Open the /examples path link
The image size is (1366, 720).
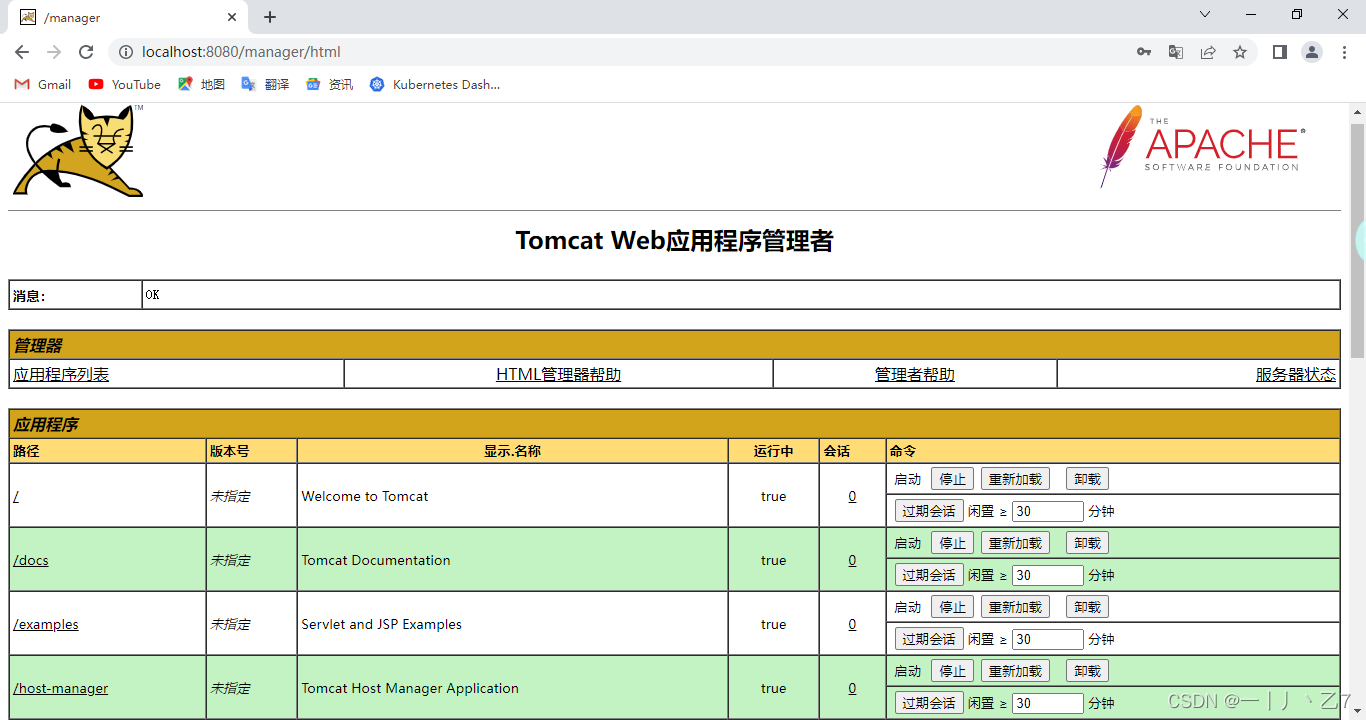(46, 624)
